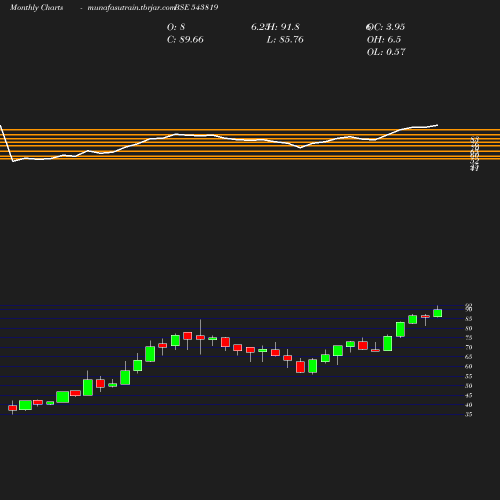
Task: Click the 65 price axis label
Action: pyautogui.click(x=469, y=357)
